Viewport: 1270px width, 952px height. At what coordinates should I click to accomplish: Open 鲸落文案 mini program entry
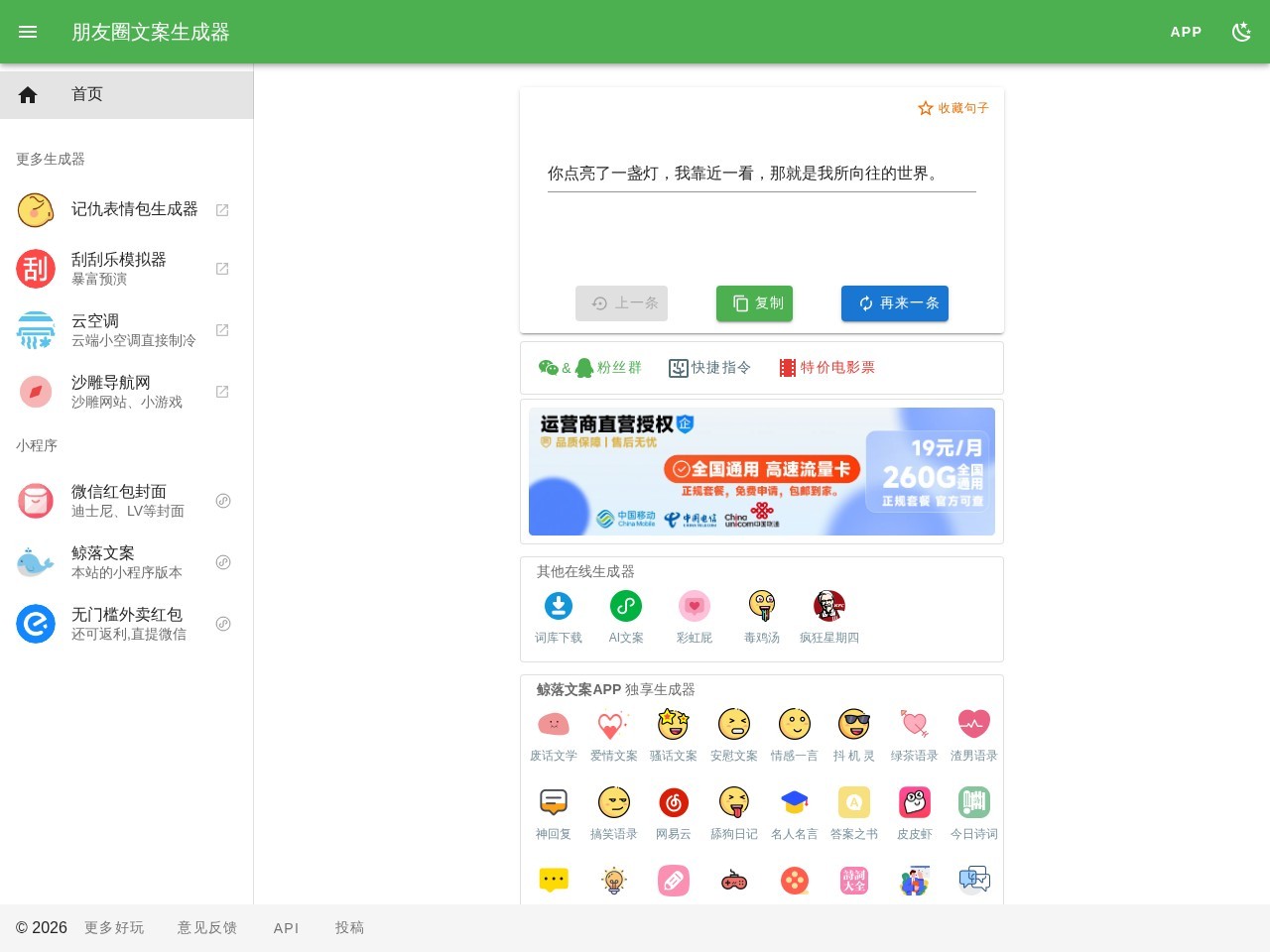(127, 562)
